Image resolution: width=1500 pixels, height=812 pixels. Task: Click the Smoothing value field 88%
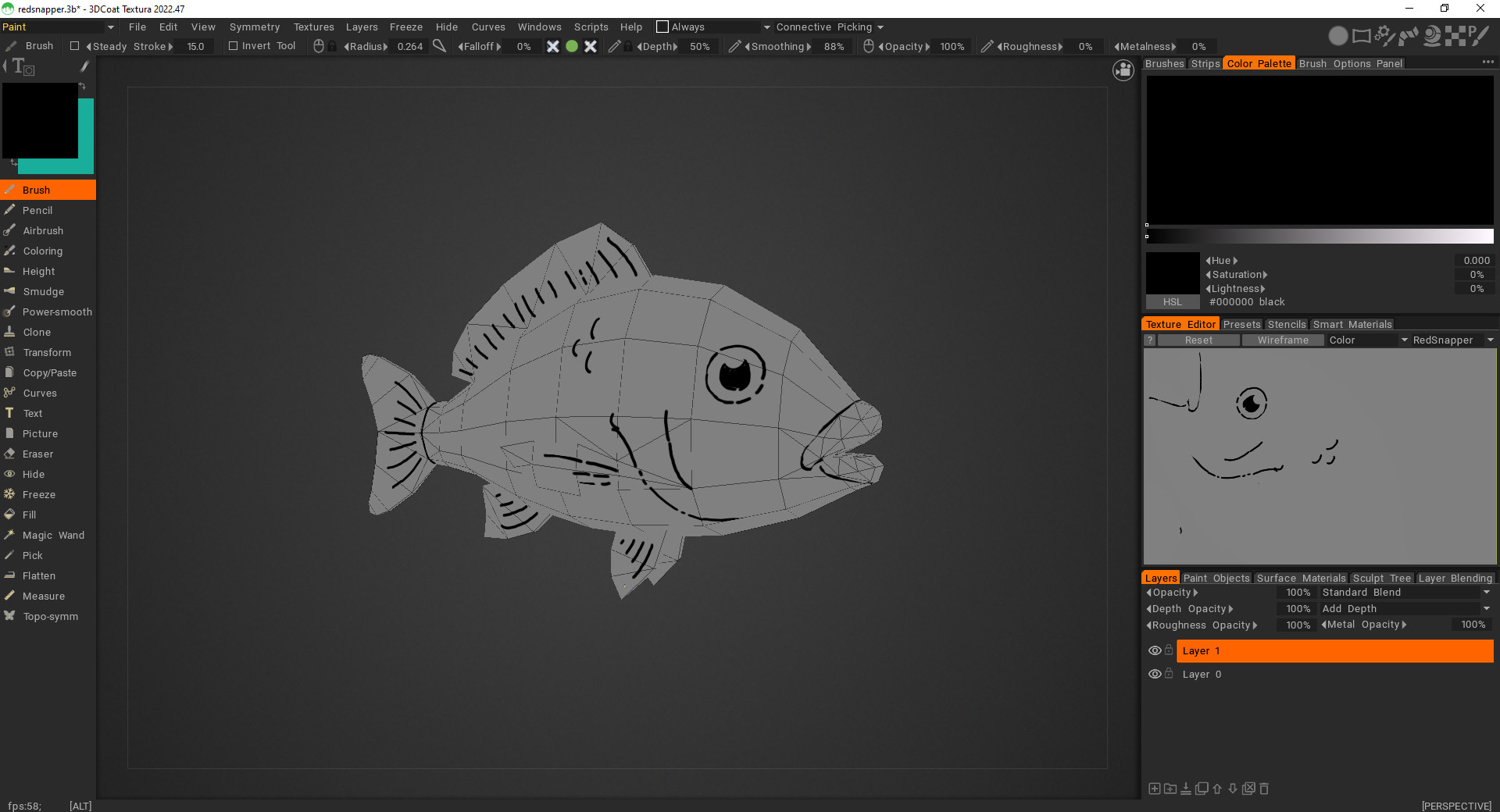point(834,47)
